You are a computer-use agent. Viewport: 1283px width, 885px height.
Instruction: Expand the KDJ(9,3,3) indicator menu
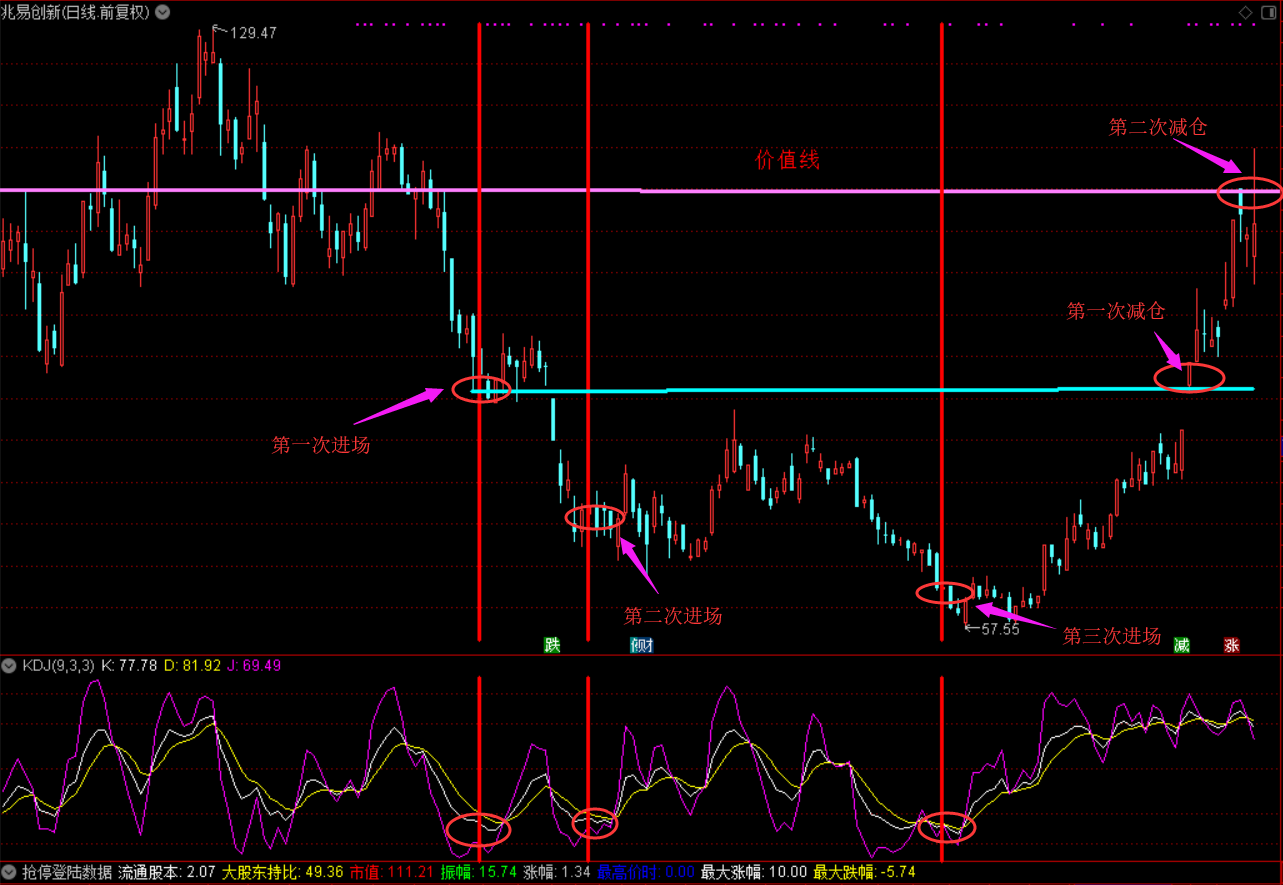(9, 666)
